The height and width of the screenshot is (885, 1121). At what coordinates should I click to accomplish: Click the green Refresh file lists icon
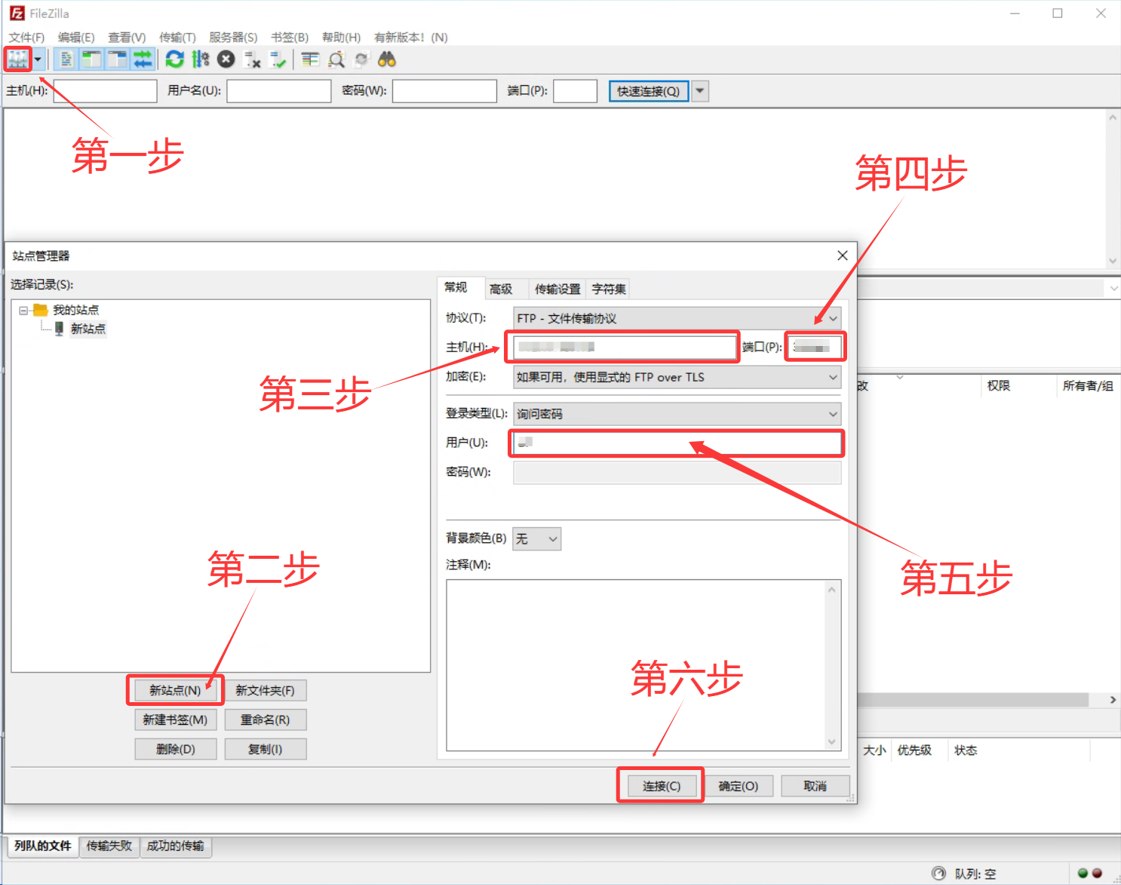(x=174, y=59)
